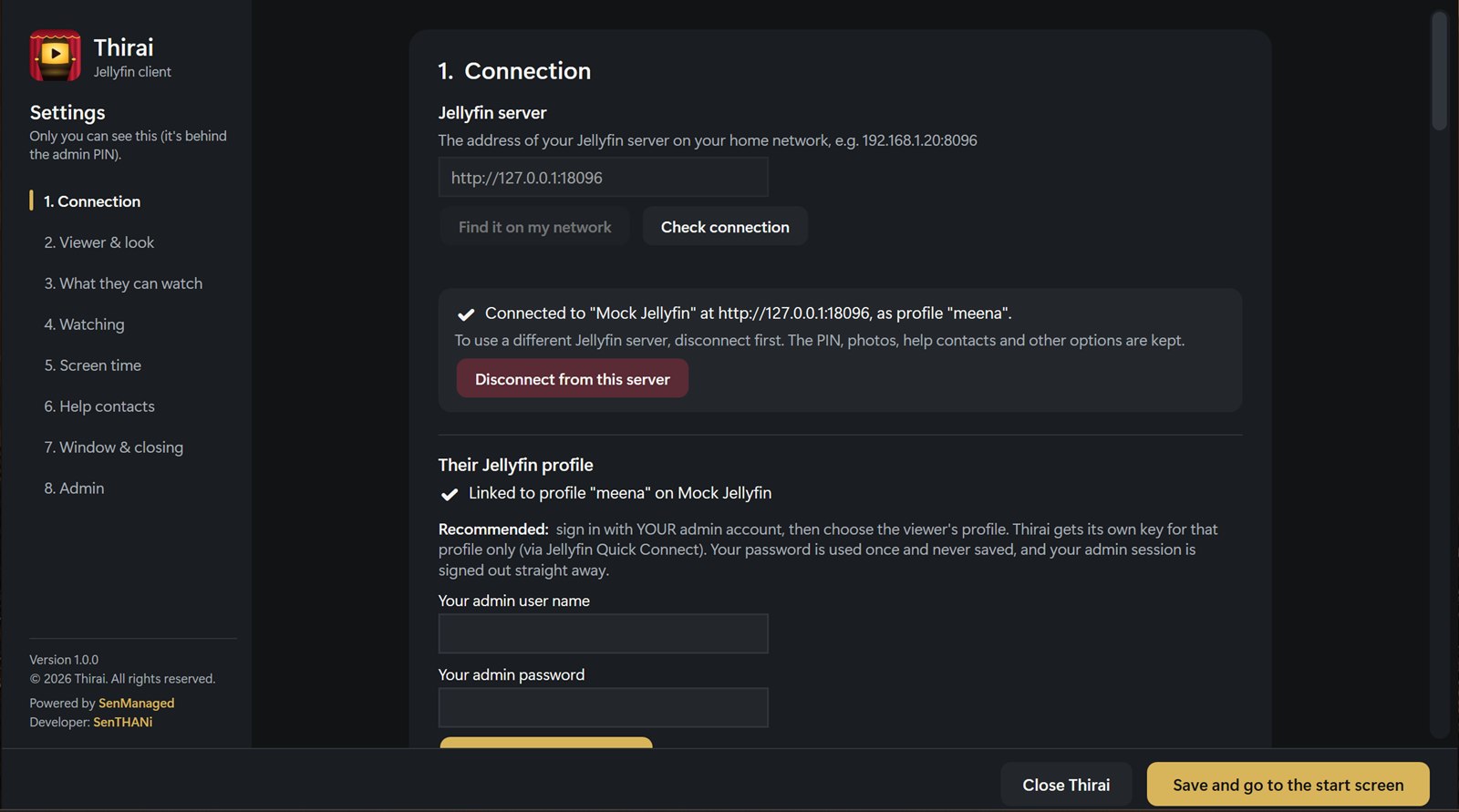Click the "1. Connection" page heading
Image resolution: width=1459 pixels, height=812 pixels.
click(x=514, y=71)
